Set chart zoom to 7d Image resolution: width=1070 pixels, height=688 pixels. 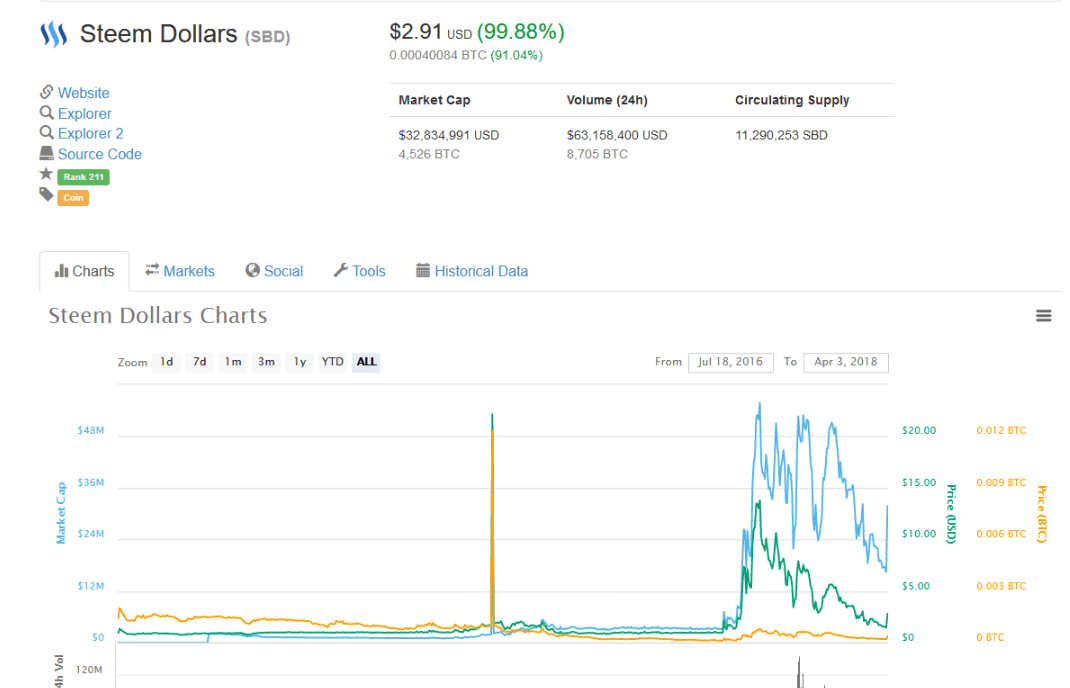[199, 362]
